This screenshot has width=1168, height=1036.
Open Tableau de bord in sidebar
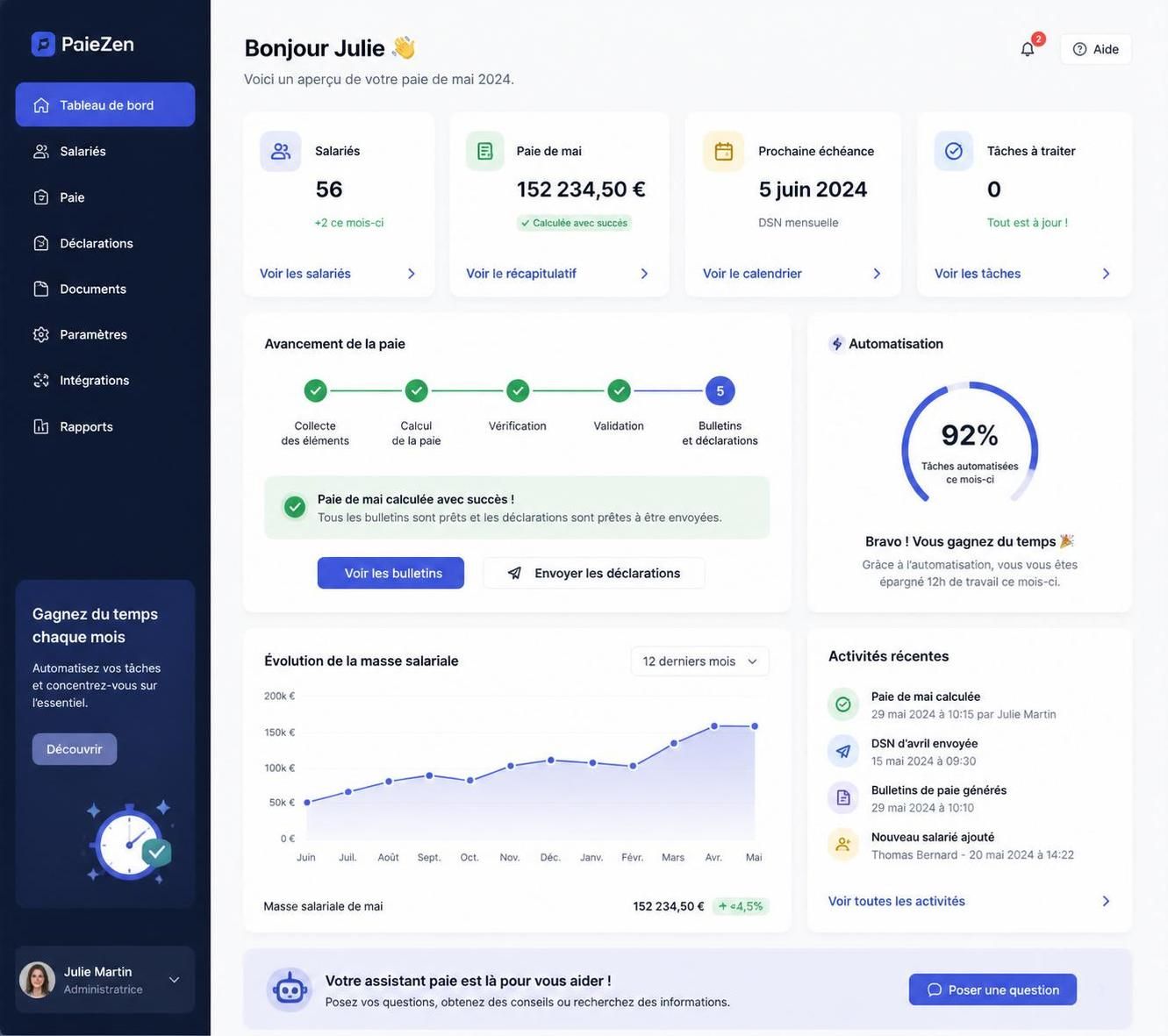(105, 104)
